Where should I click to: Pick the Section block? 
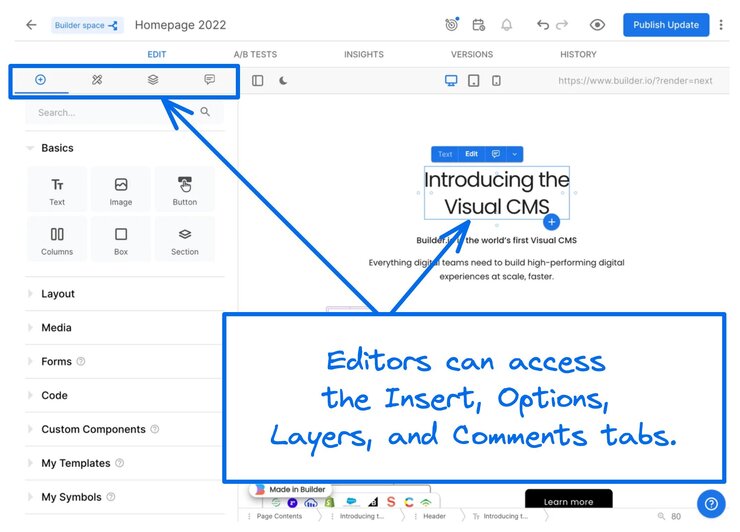[x=185, y=239]
